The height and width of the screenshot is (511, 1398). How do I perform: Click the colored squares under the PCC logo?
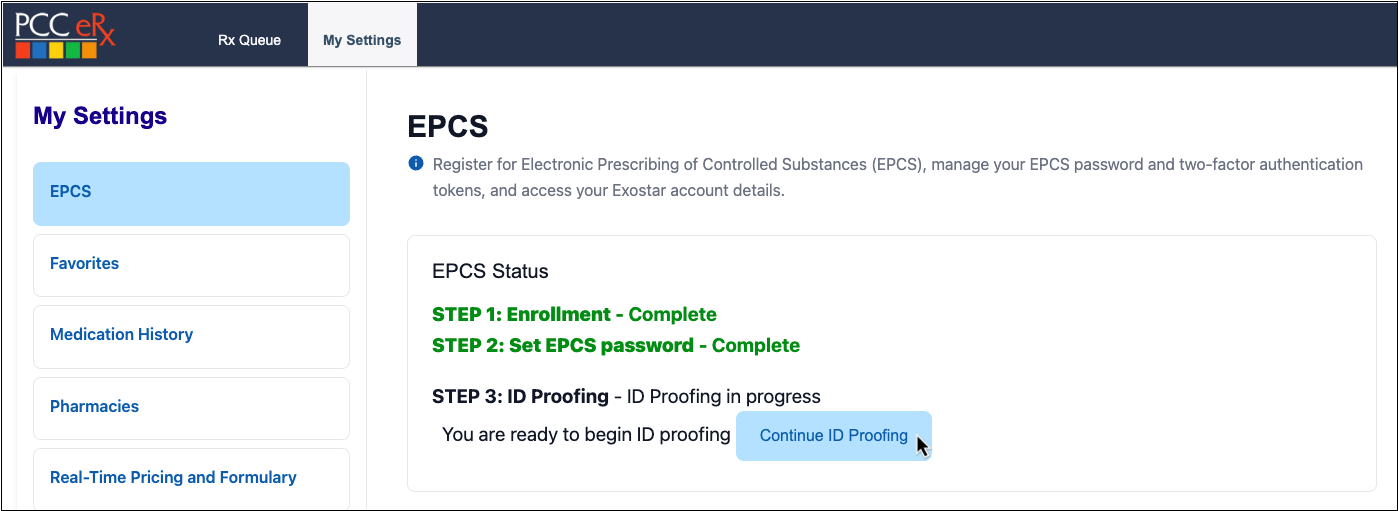(56, 49)
